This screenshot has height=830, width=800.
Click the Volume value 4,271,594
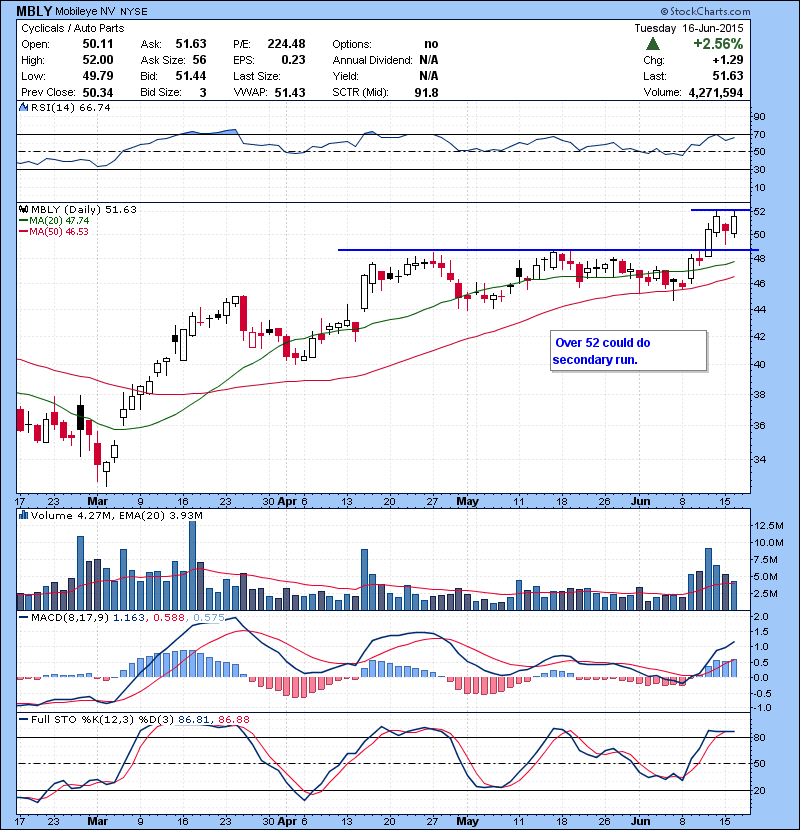click(x=716, y=92)
